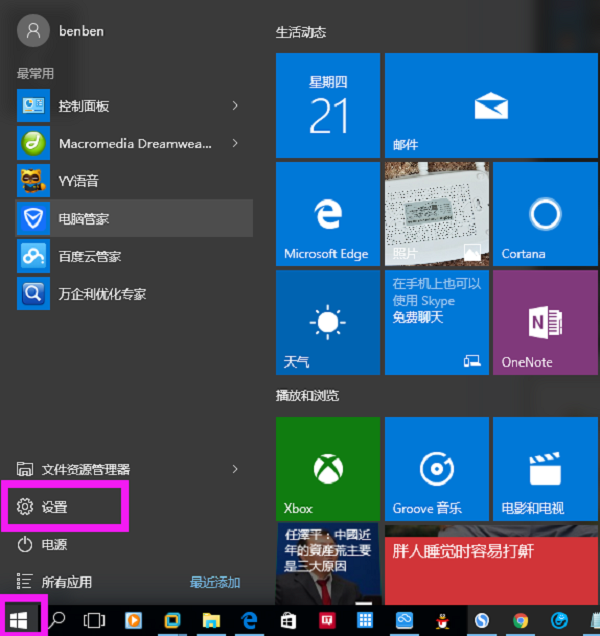600x636 pixels.
Task: Launch 万企利优化专家 magnifier icon
Action: pos(33,293)
